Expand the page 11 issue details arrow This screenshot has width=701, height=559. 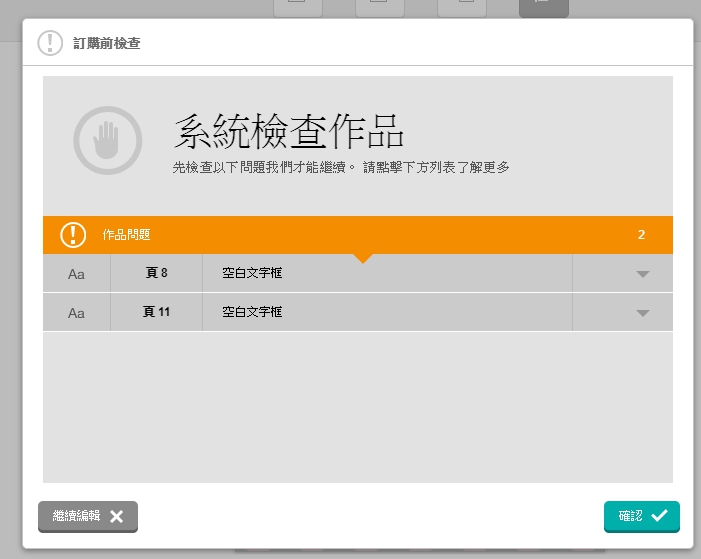click(643, 313)
